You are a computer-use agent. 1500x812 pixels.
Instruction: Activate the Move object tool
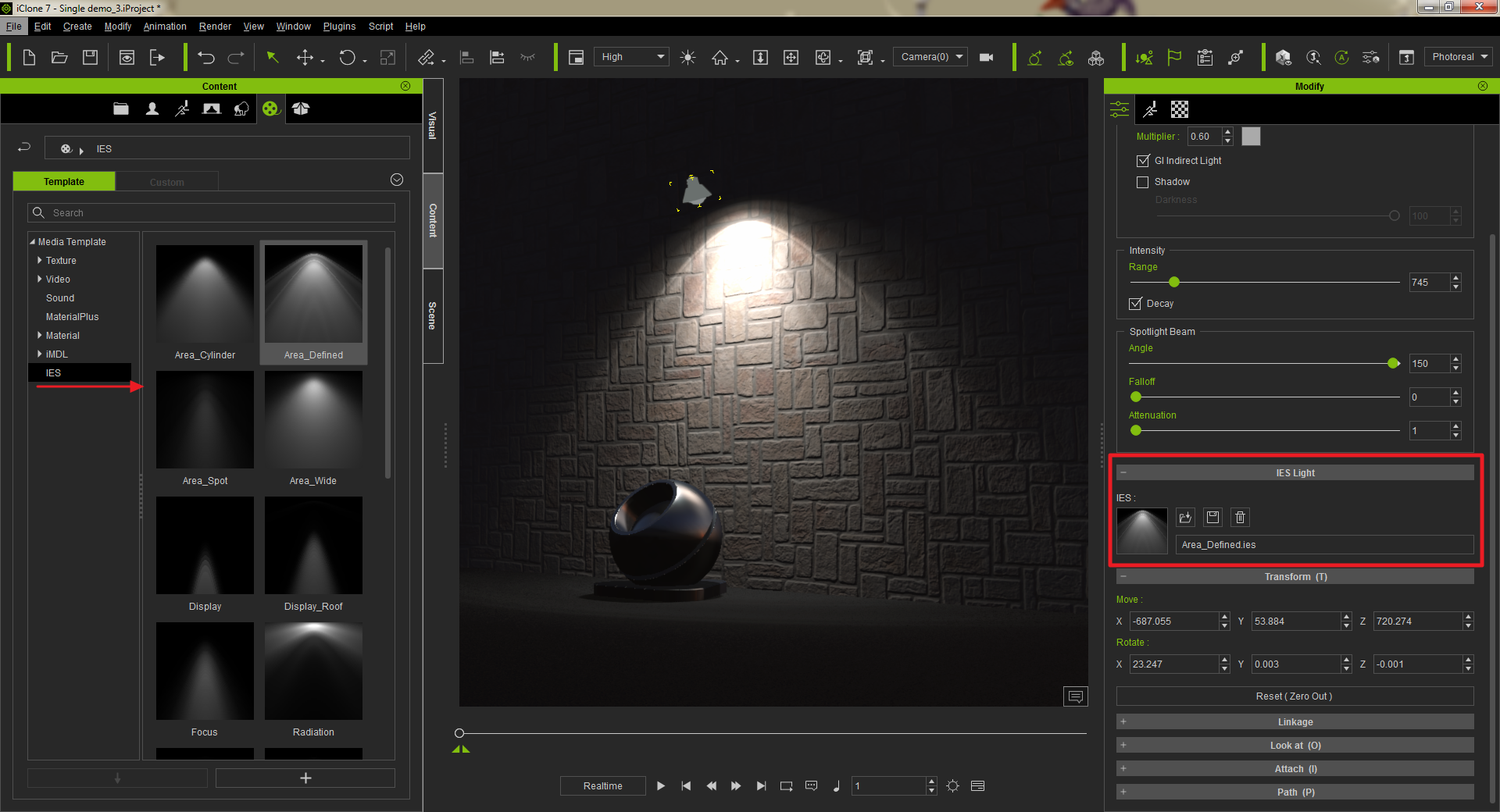[x=305, y=57]
